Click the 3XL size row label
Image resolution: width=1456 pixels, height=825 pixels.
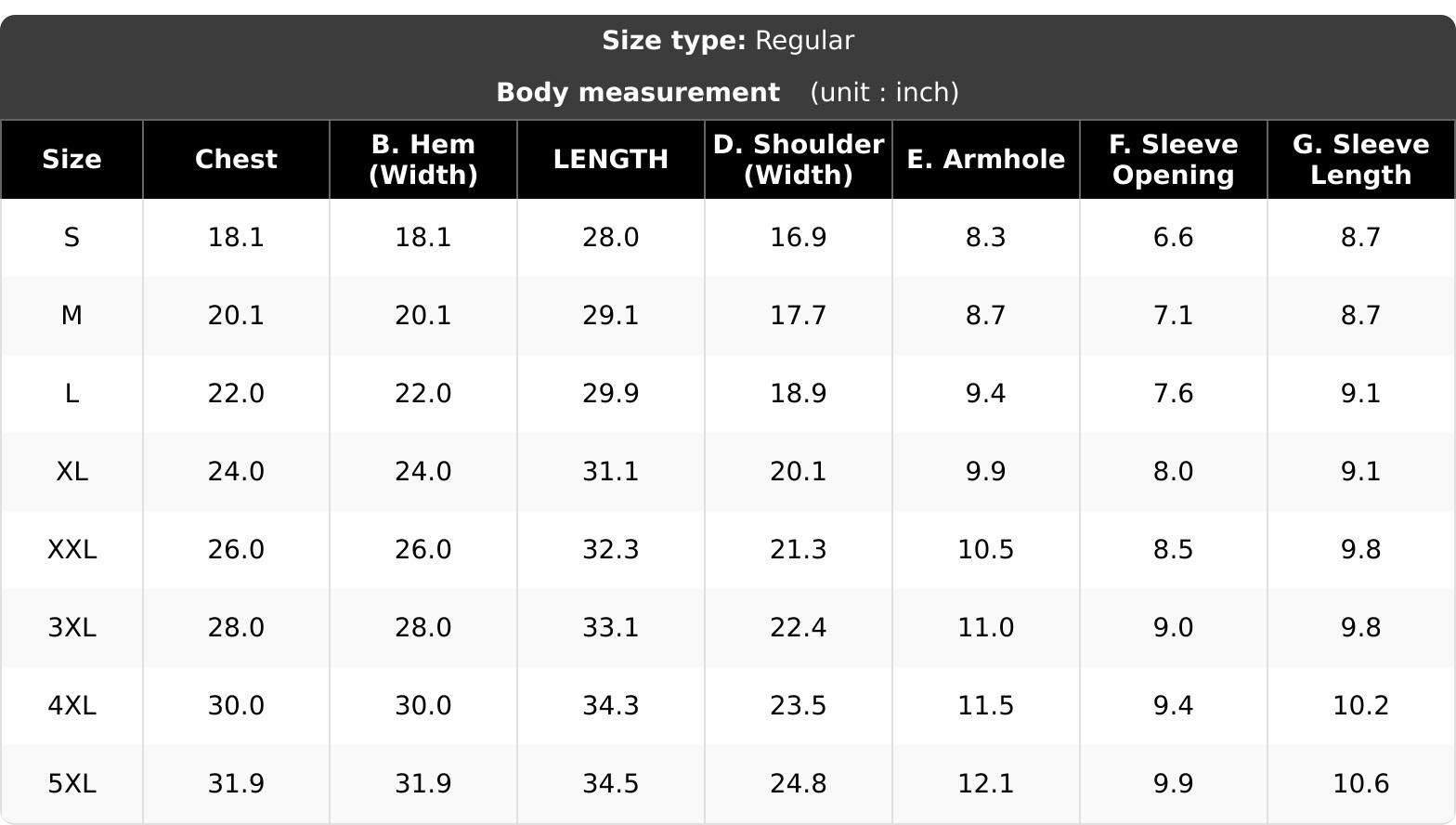click(71, 628)
